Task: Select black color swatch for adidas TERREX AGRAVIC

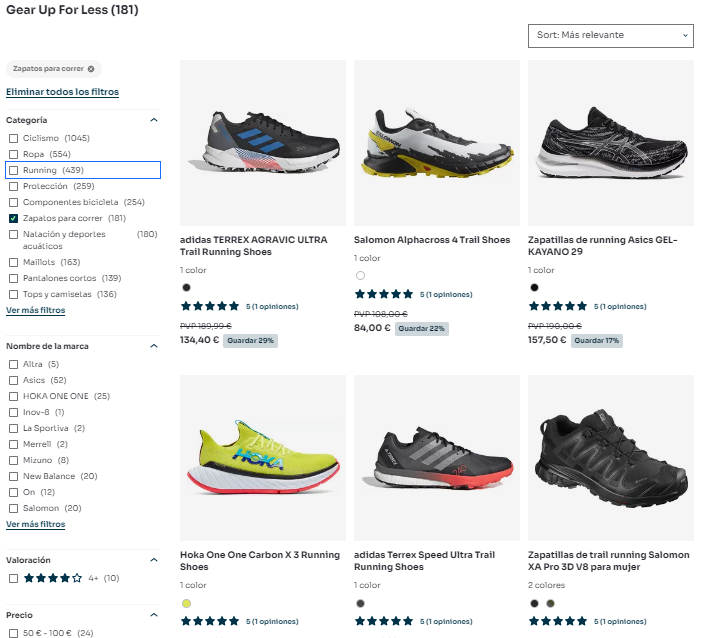Action: pyautogui.click(x=186, y=288)
